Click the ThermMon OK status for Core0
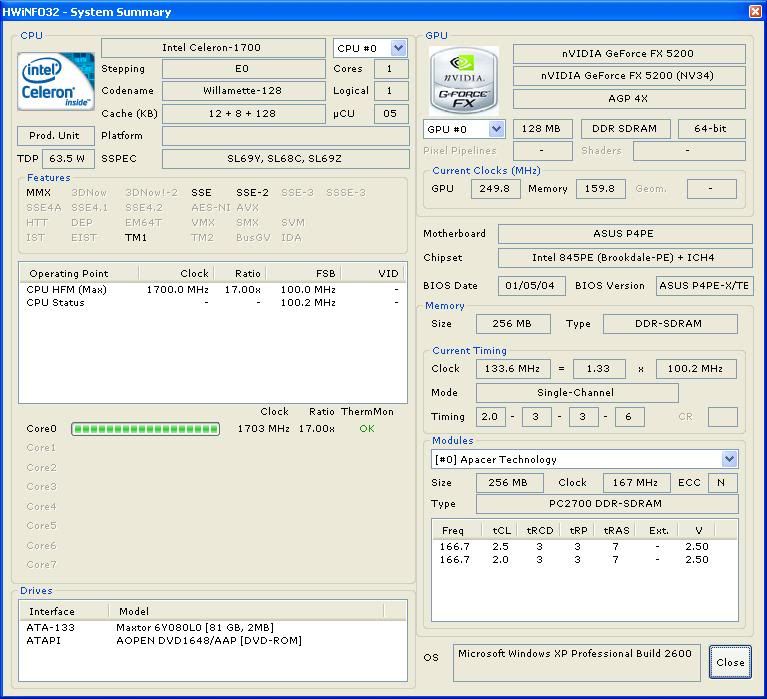767x699 pixels. (367, 429)
